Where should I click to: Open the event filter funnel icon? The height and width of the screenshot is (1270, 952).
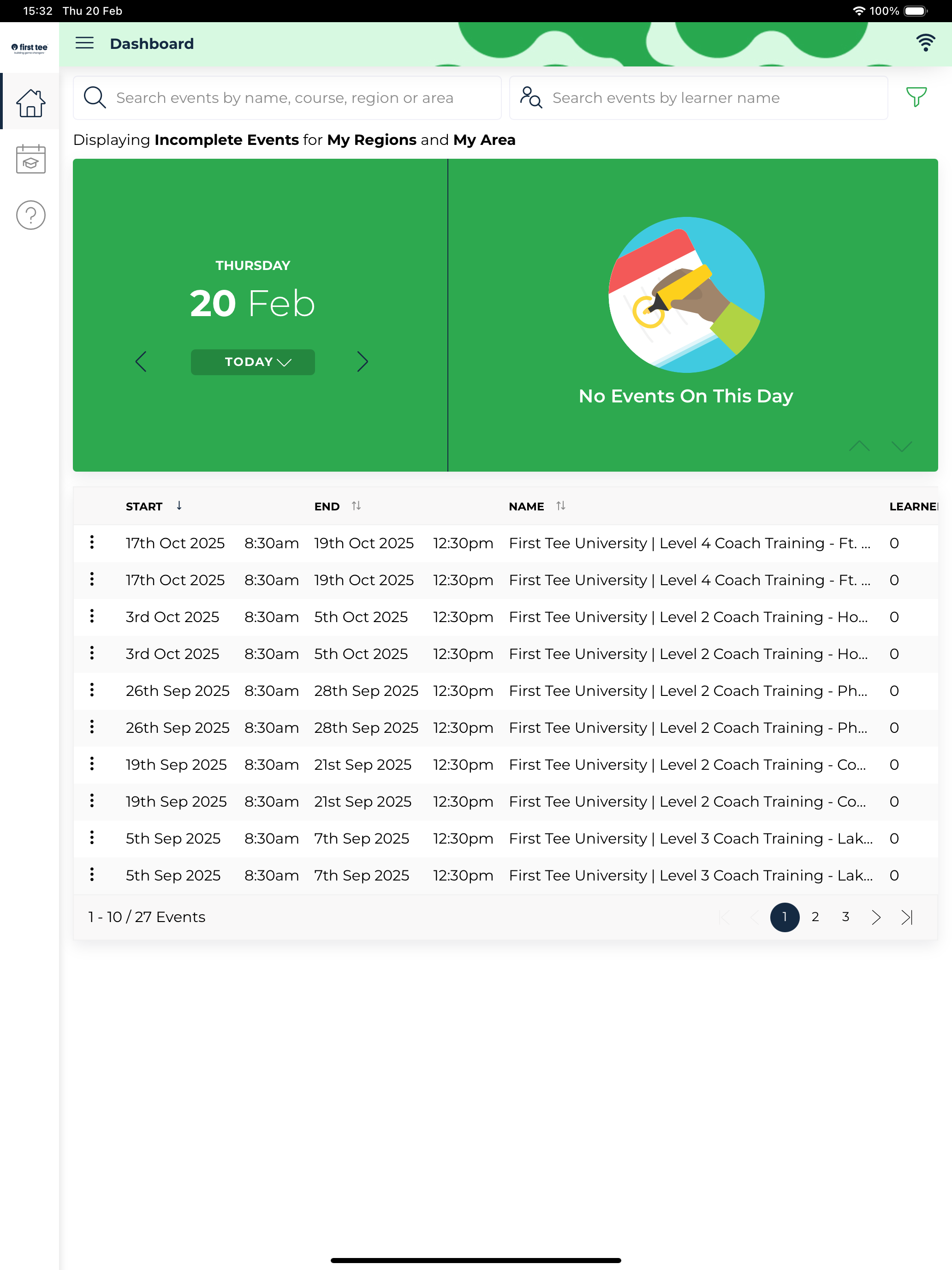916,97
